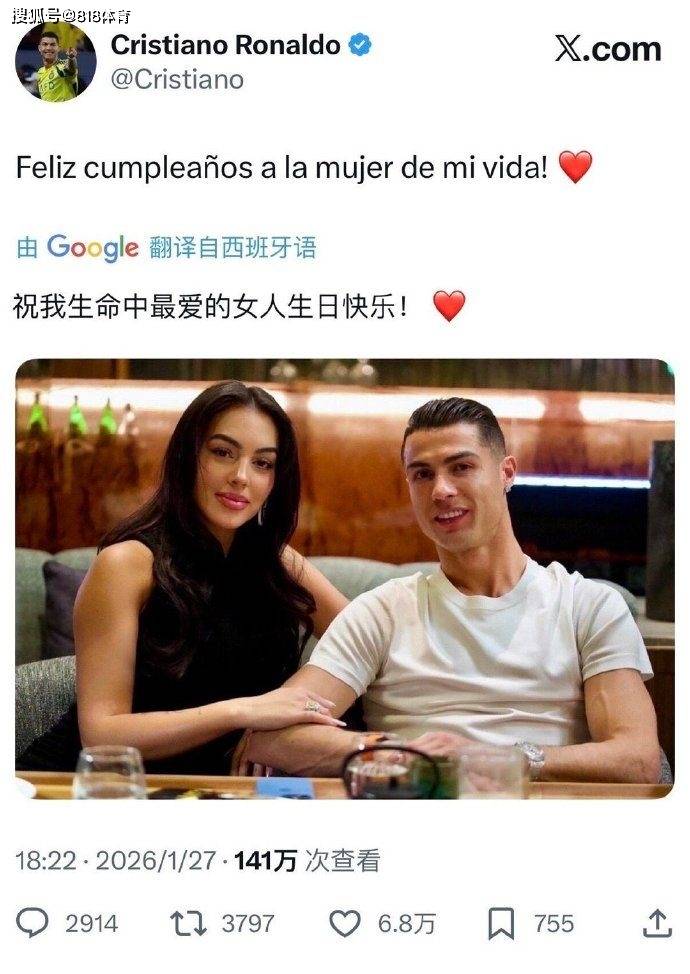Click the 翻译自西班牙语 translation link

[x=232, y=247]
